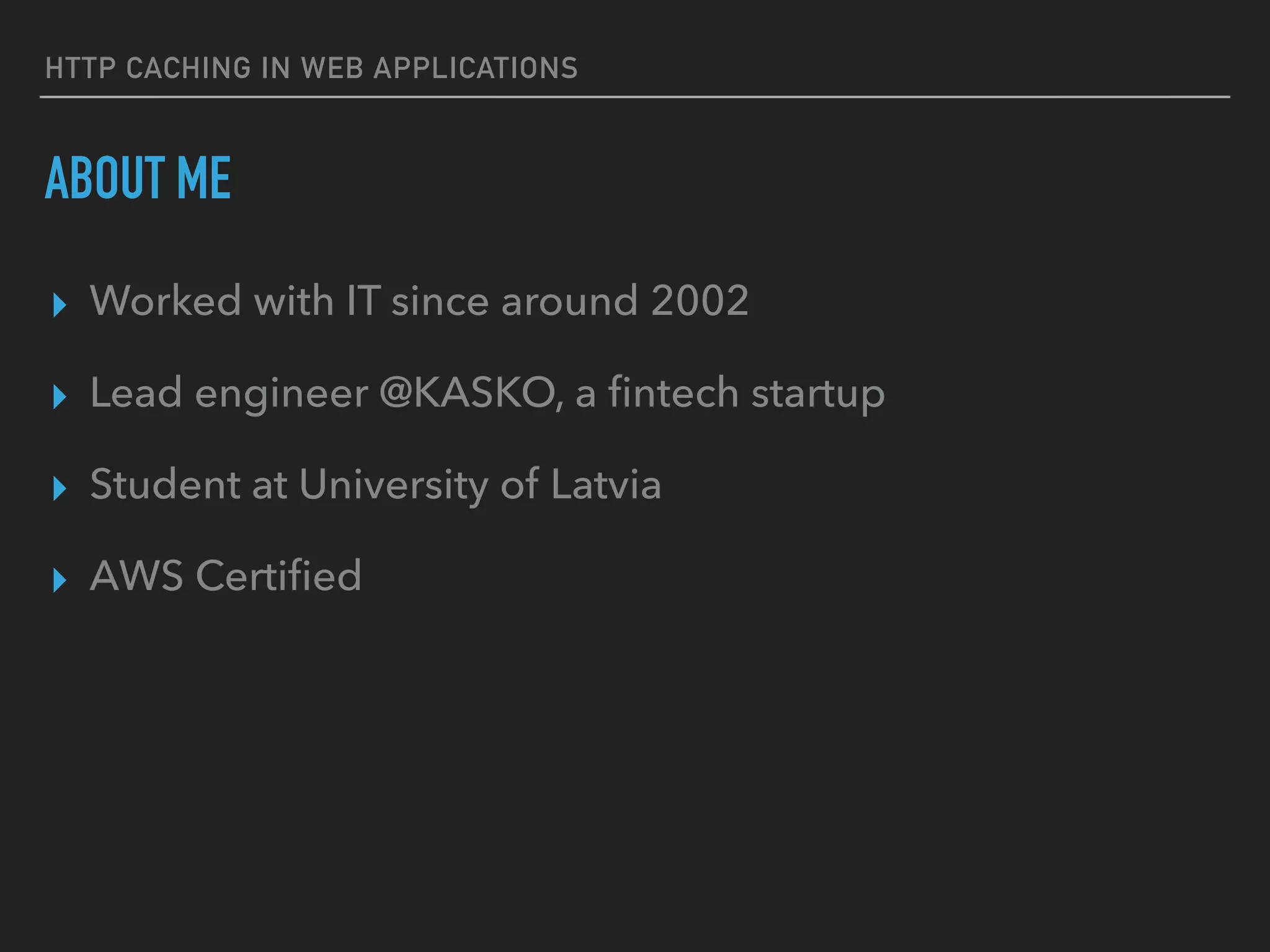This screenshot has height=952, width=1270.
Task: Click the "ABOUT ME" slide title
Action: click(x=138, y=178)
